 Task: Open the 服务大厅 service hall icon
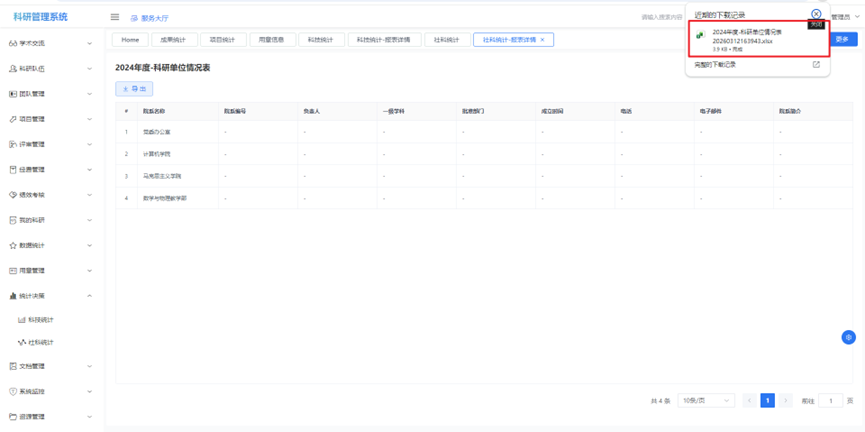[x=134, y=18]
